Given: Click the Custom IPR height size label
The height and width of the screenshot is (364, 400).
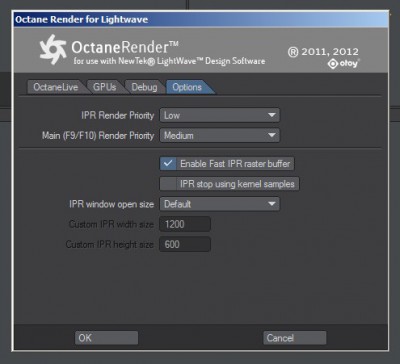Looking at the screenshot, I should [110, 244].
